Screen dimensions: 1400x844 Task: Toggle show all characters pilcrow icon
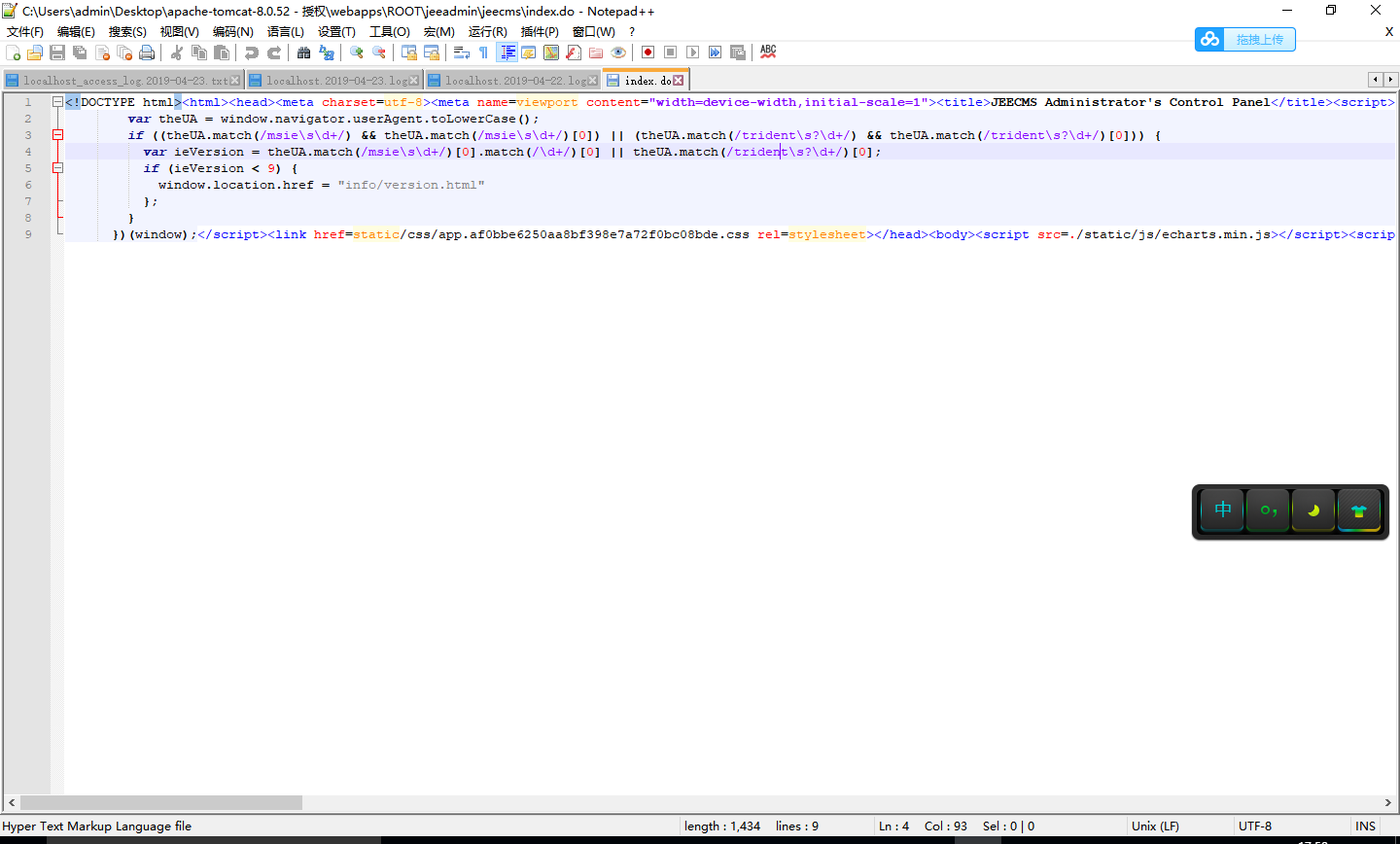coord(483,53)
